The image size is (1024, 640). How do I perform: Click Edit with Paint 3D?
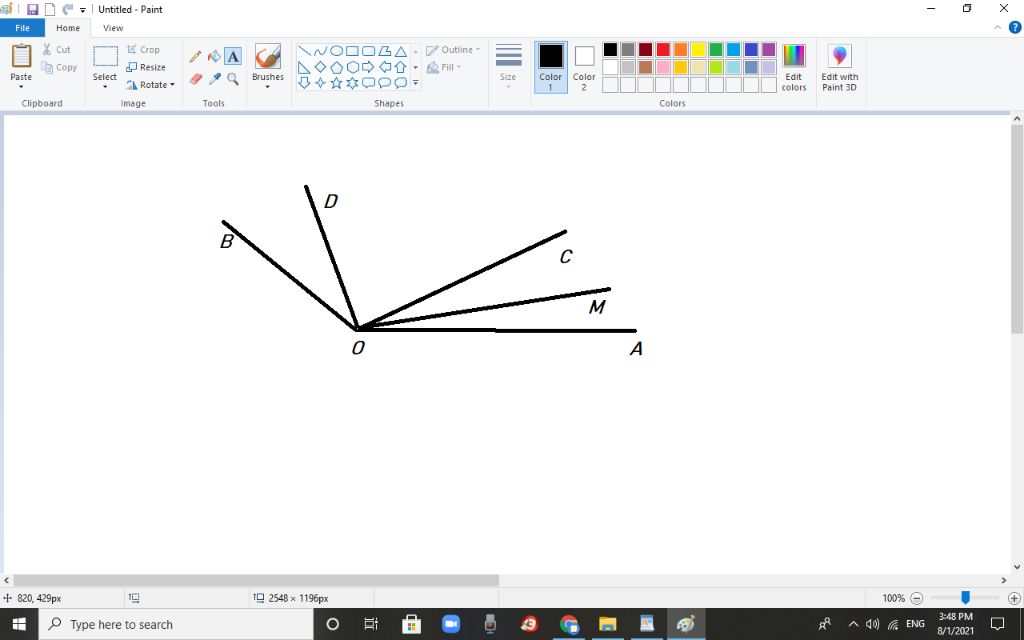coord(839,67)
